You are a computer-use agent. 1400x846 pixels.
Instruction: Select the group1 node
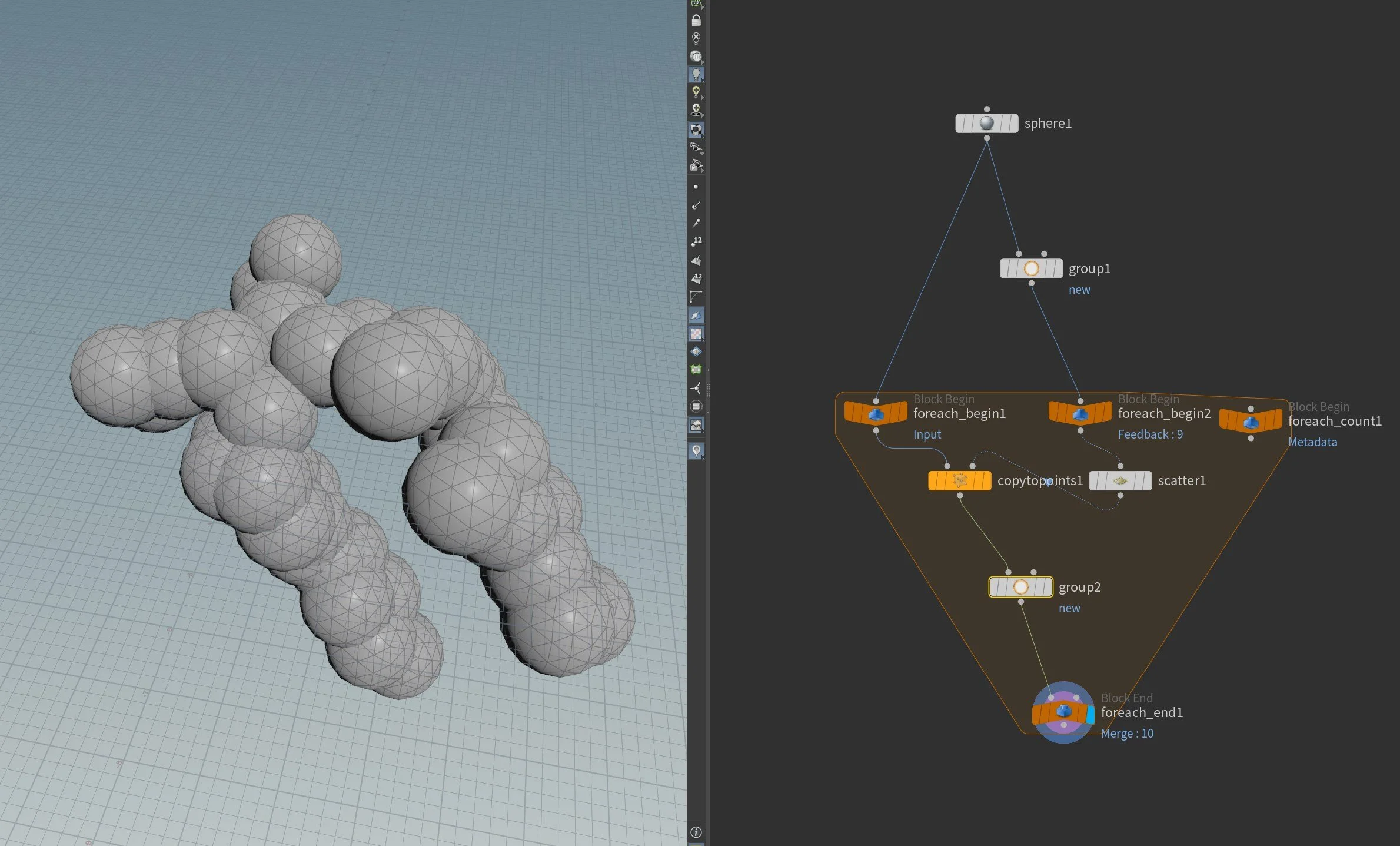pos(1031,268)
